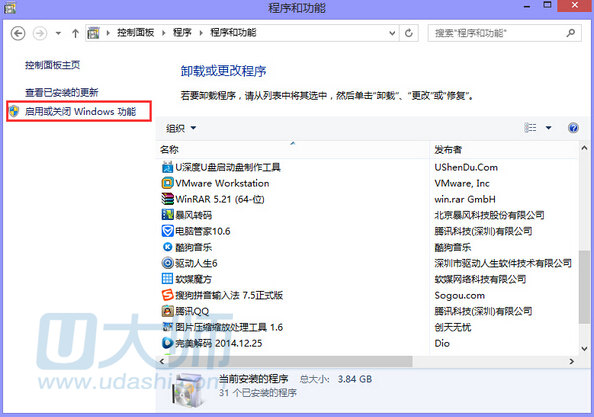594x417 pixels.
Task: Select 控制面板 in the breadcrumb path
Action: (x=136, y=33)
